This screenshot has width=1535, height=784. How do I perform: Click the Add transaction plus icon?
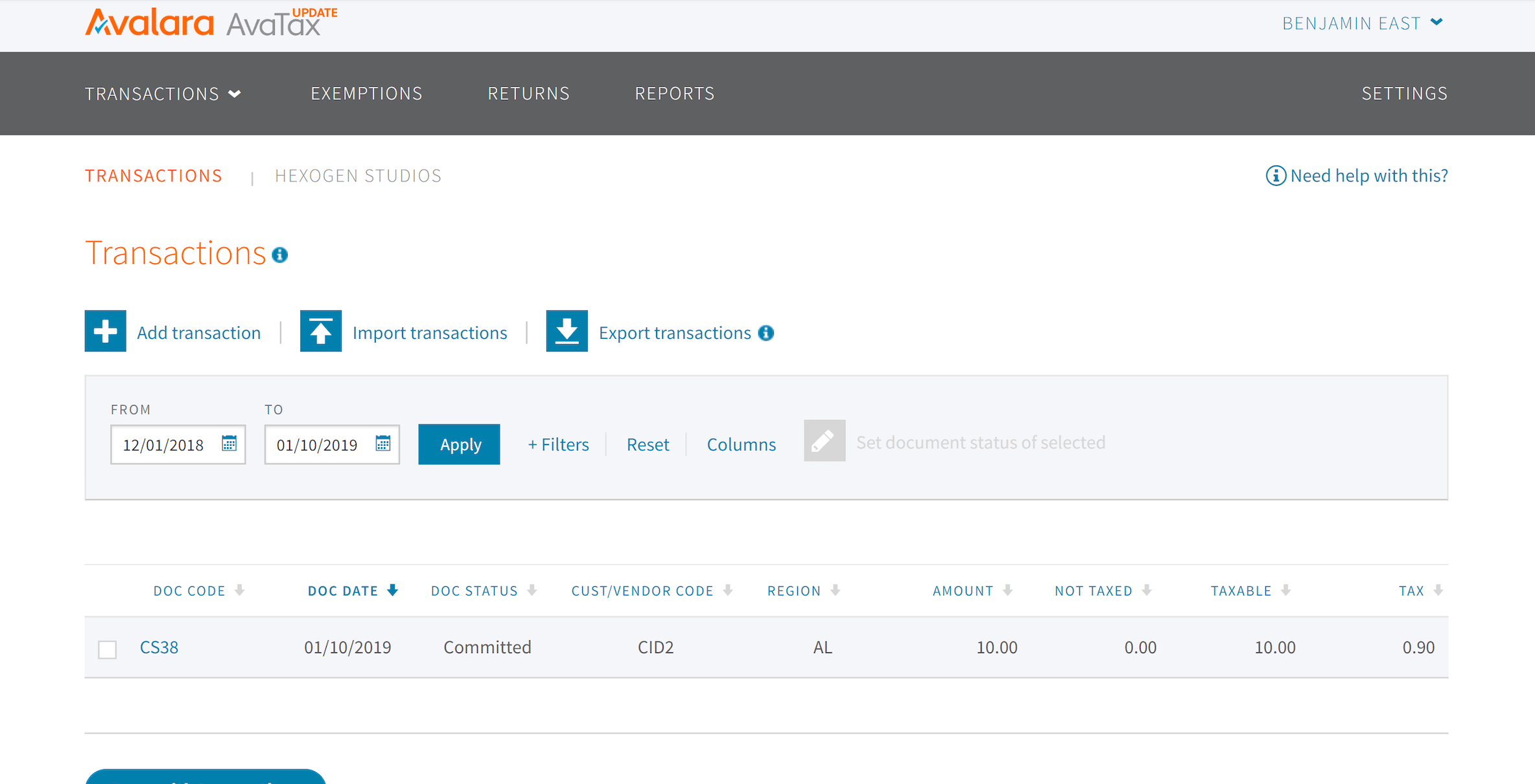[x=105, y=331]
